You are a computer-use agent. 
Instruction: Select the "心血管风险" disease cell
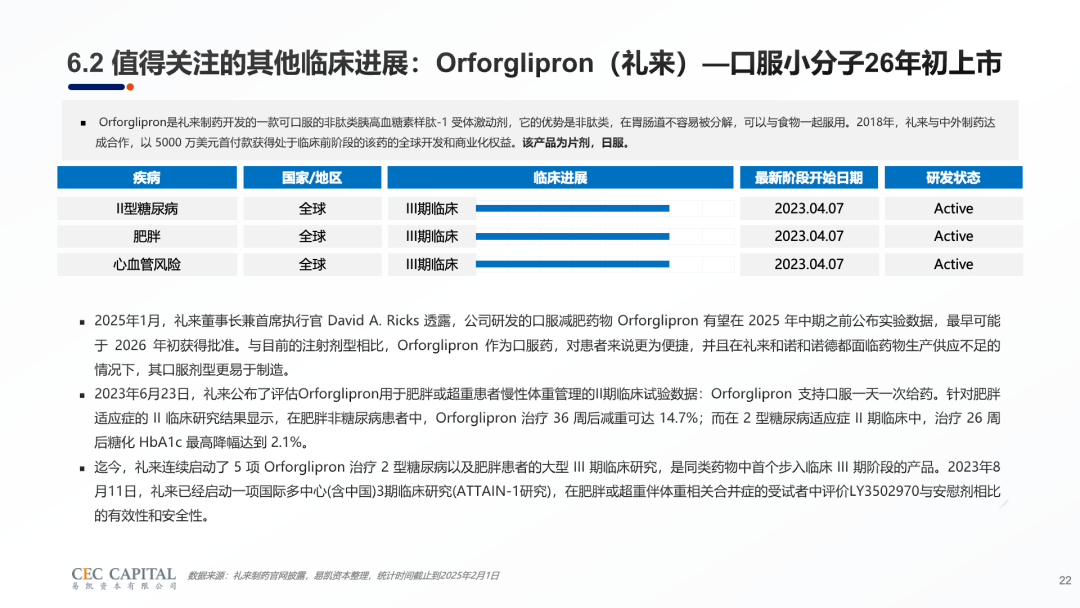pyautogui.click(x=147, y=265)
